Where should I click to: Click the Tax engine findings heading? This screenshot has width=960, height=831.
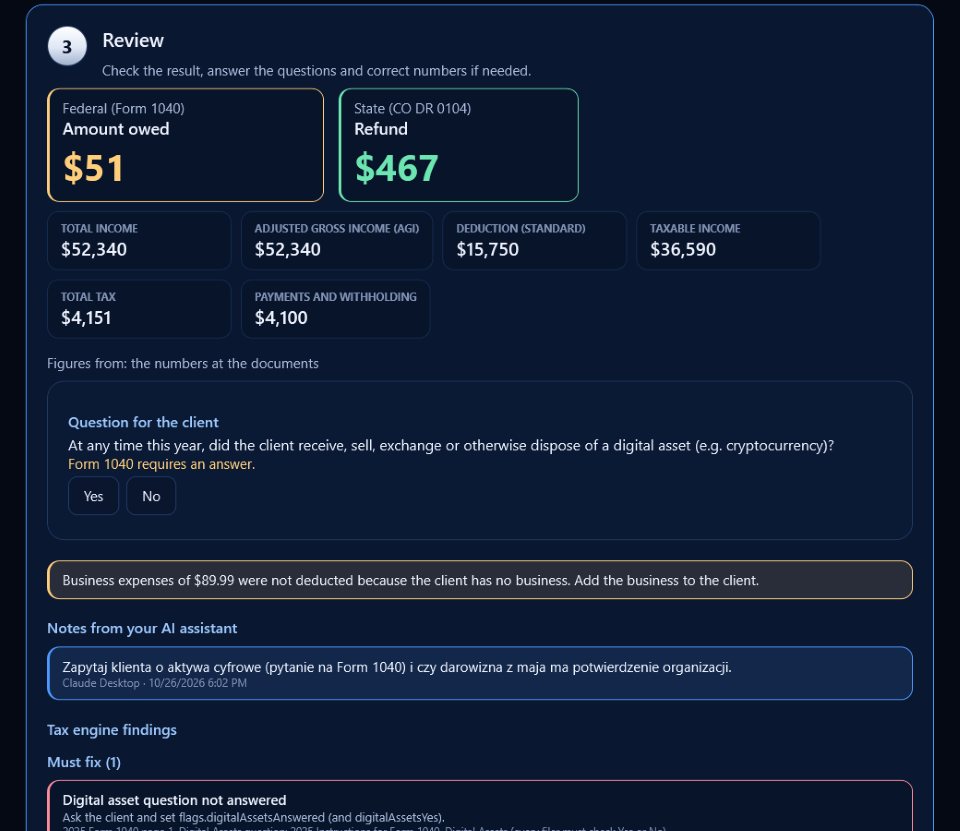click(112, 730)
